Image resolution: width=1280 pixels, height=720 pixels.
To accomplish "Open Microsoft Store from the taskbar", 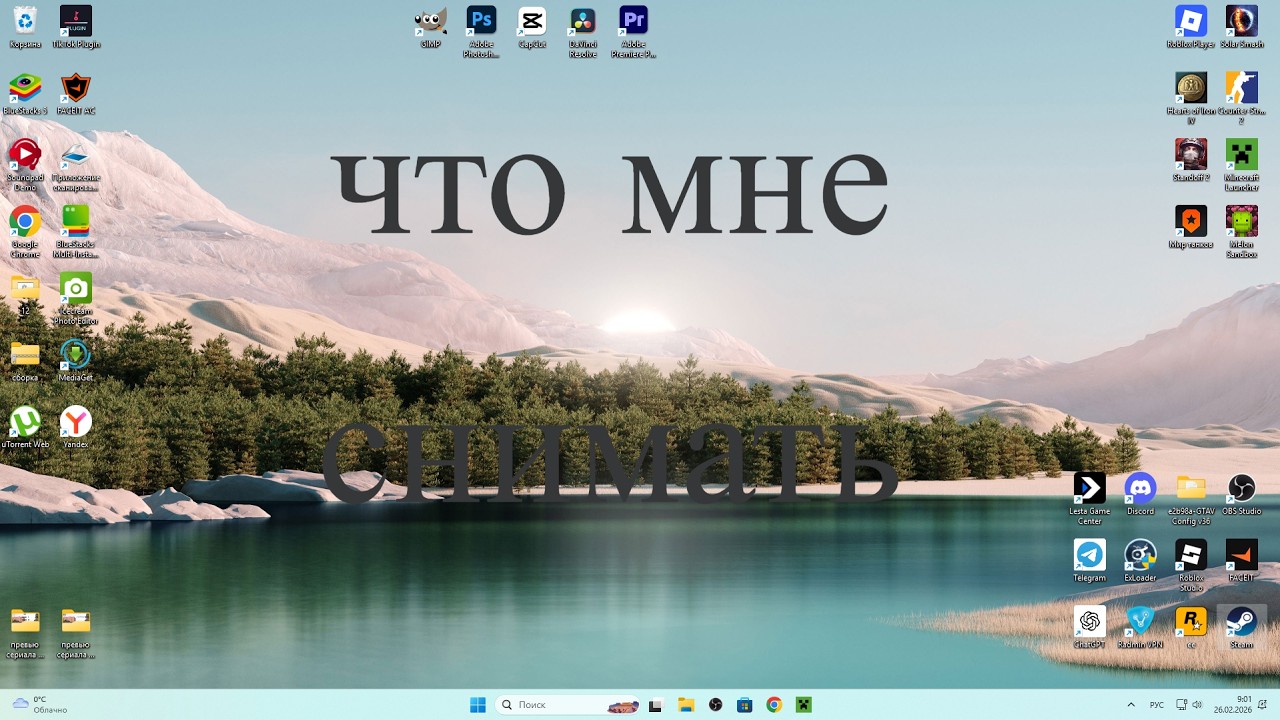I will 745,705.
